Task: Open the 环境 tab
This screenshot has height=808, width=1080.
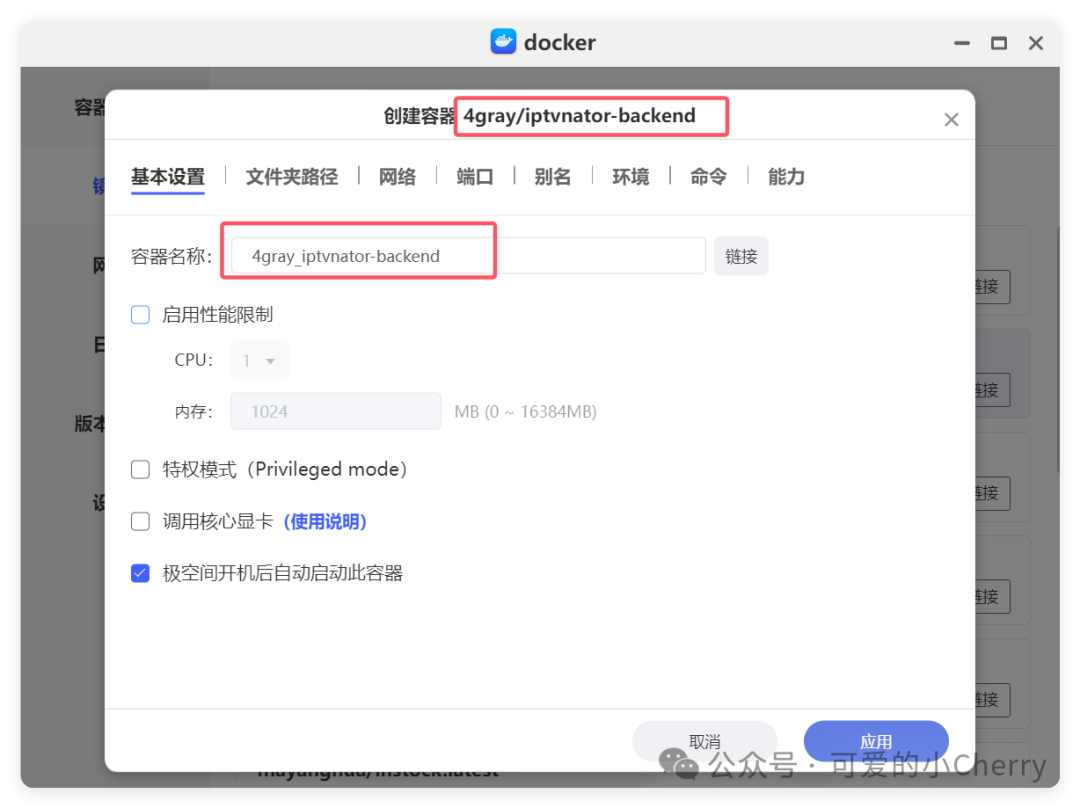Action: tap(631, 177)
